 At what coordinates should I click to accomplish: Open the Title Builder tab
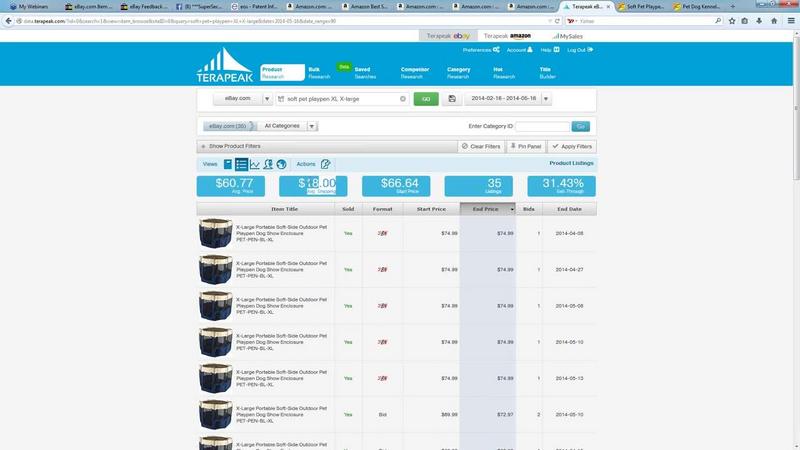point(547,72)
